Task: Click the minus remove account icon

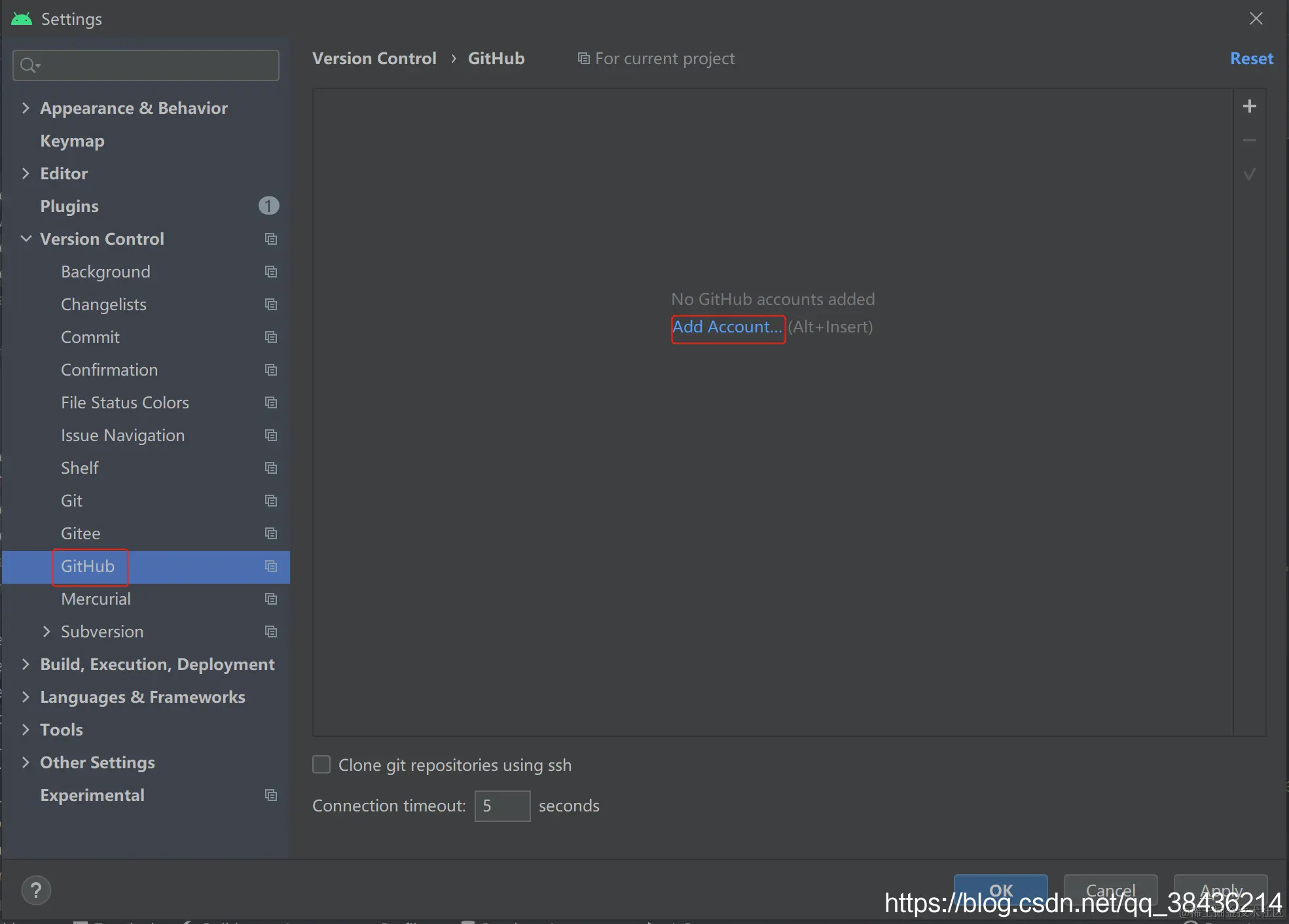Action: [x=1249, y=140]
